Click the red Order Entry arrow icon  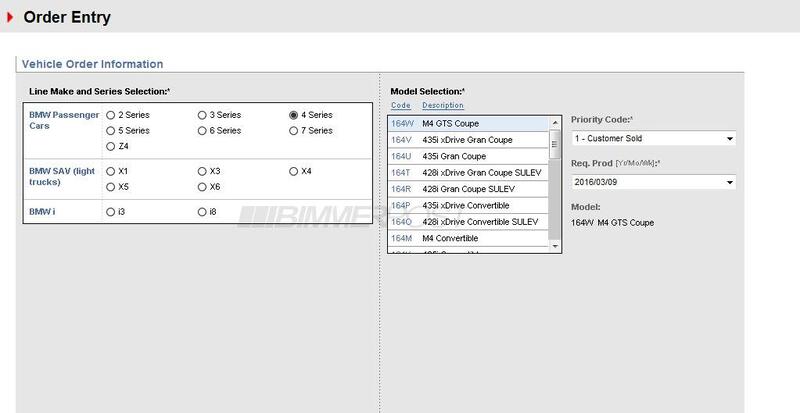(10, 17)
